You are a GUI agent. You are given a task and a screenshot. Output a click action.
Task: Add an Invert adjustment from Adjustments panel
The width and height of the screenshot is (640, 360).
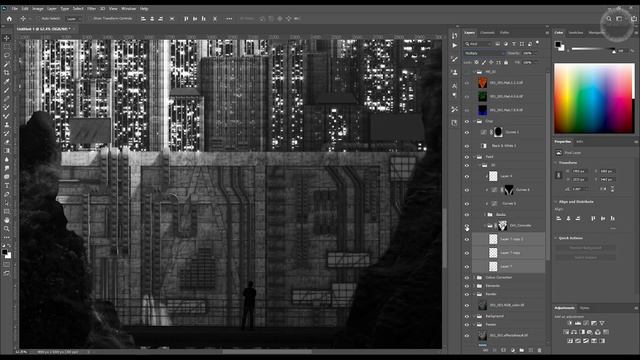click(570, 341)
